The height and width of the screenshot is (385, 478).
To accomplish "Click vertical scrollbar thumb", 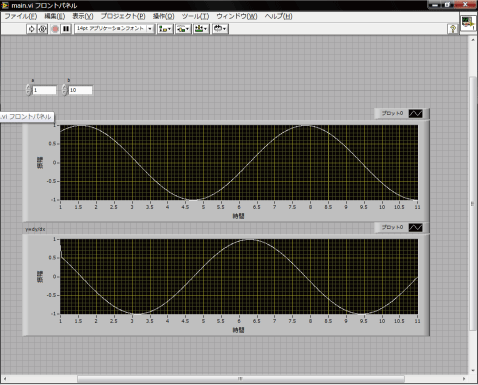I will (473, 203).
